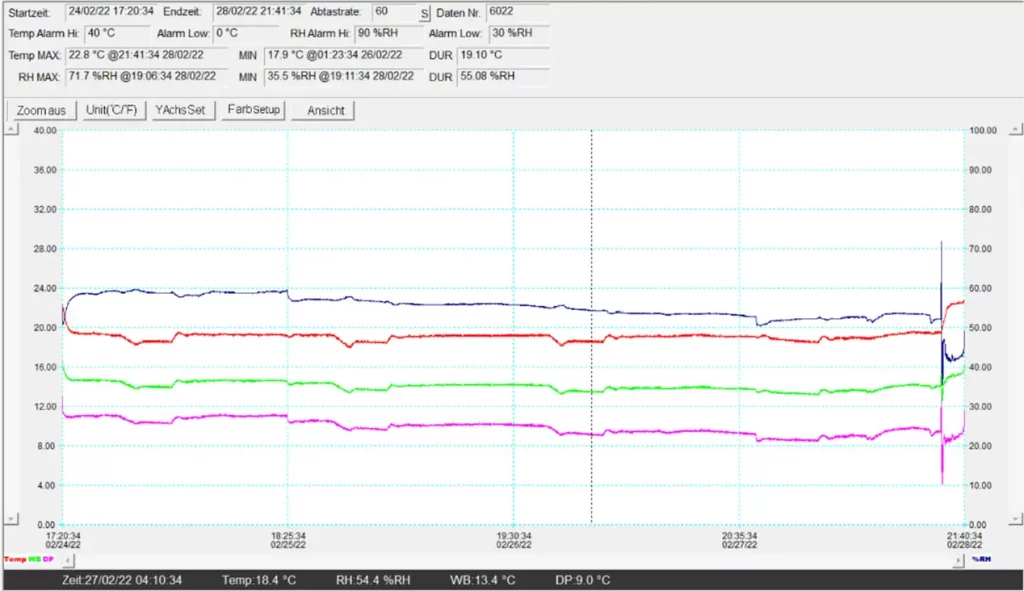Click the blue %RH legend label
This screenshot has width=1024, height=591.
click(981, 559)
